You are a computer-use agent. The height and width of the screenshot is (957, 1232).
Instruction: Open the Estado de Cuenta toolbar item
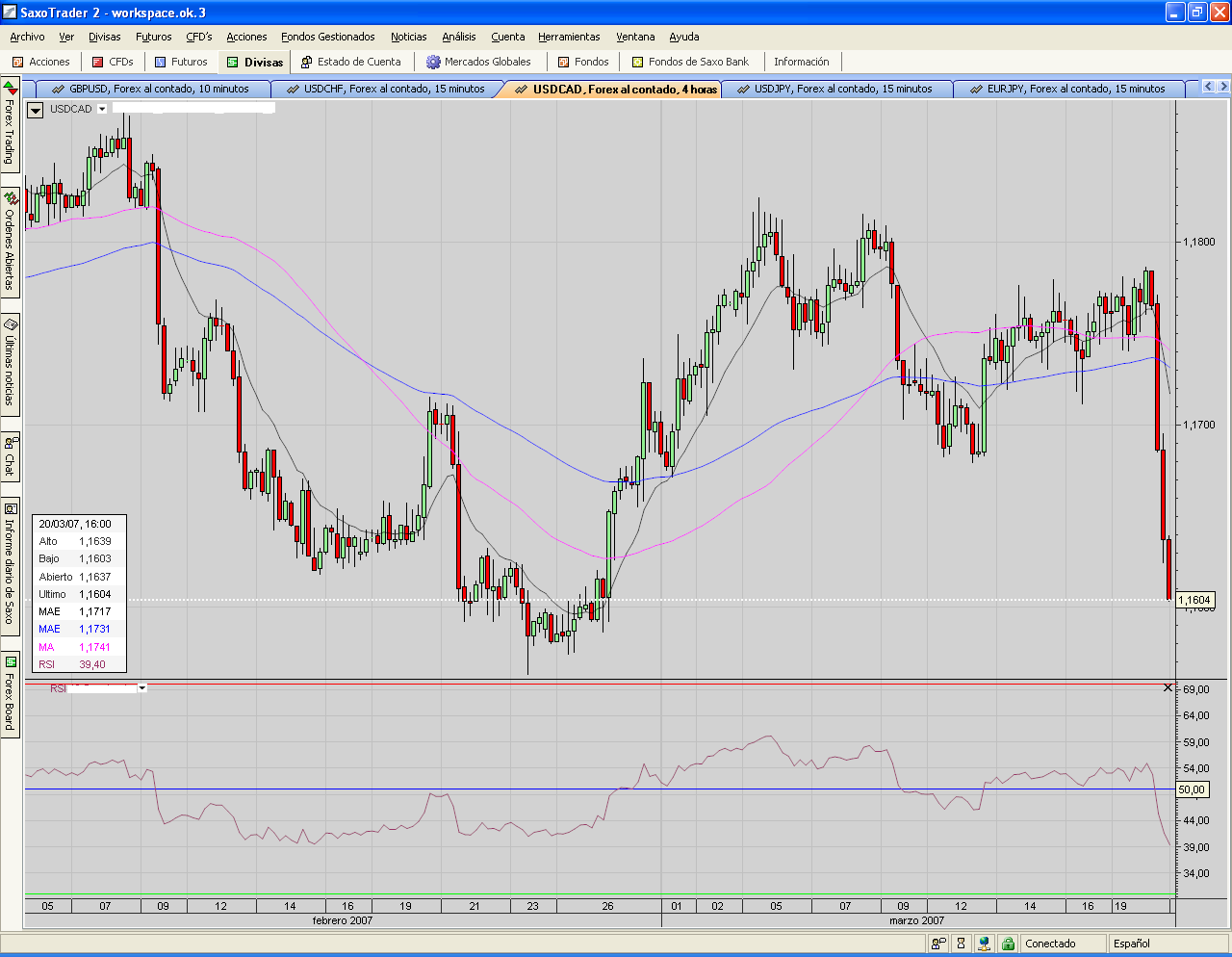point(350,62)
